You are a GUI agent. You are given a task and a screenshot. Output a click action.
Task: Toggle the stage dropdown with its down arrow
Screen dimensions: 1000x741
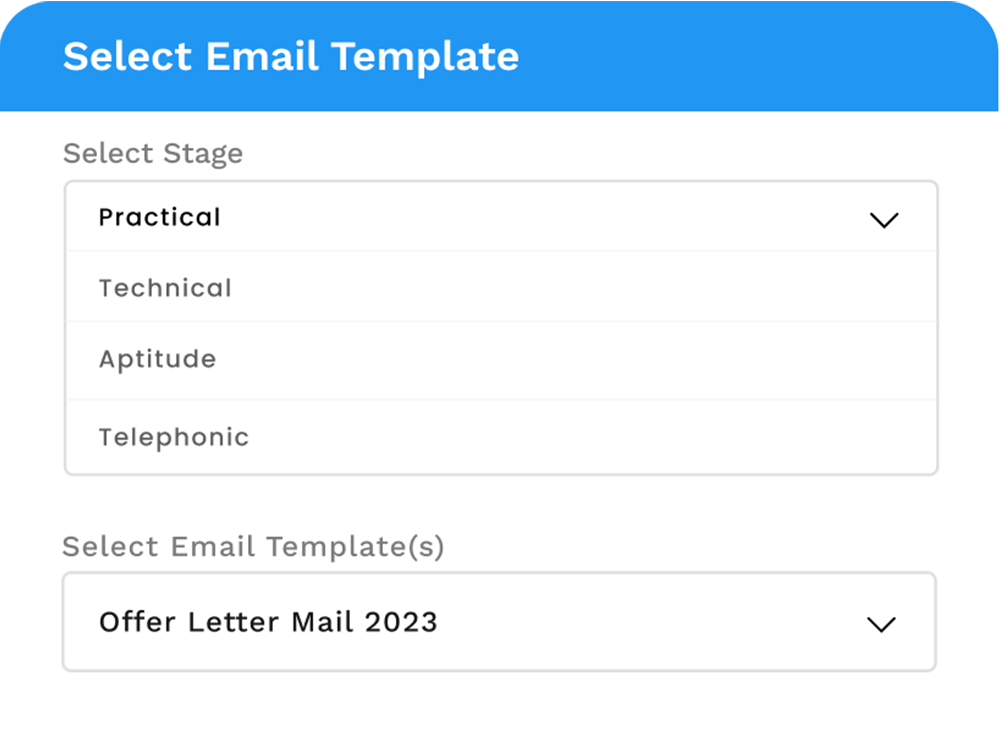[884, 220]
